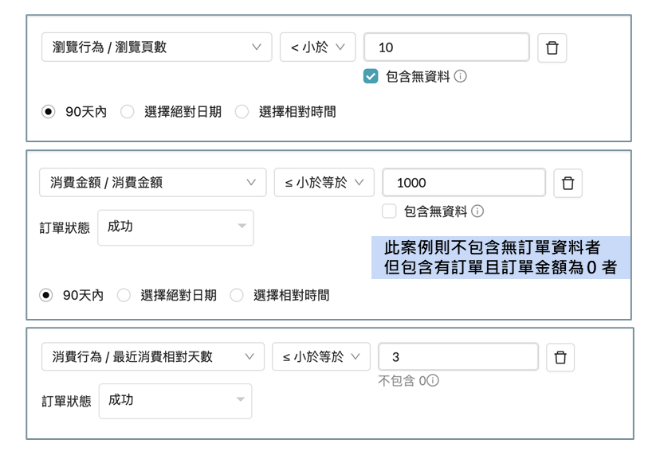
Task: Check 包含無資料 in the 消費金額 rule
Action: pos(389,211)
